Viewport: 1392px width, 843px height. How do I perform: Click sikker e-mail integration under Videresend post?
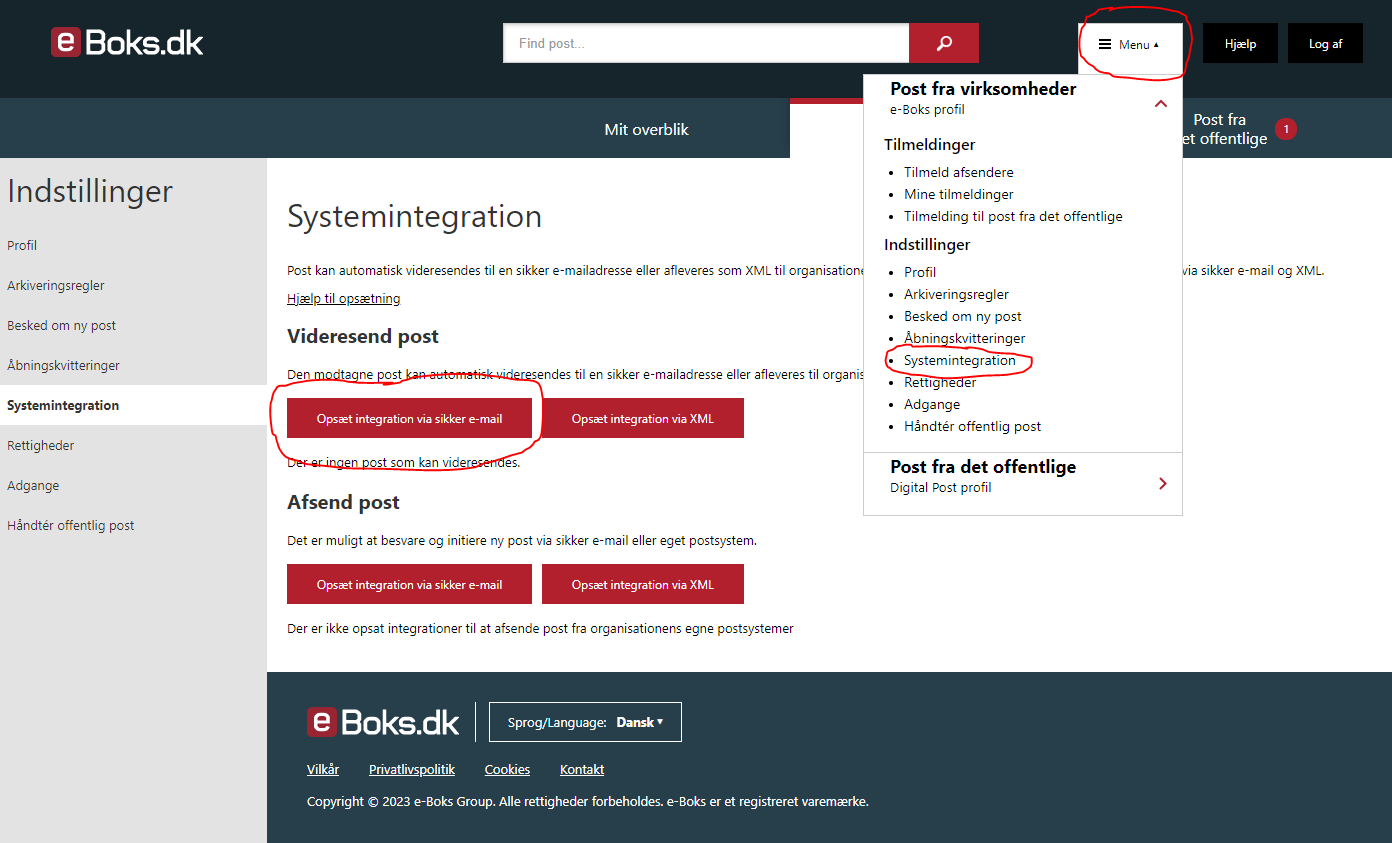409,418
